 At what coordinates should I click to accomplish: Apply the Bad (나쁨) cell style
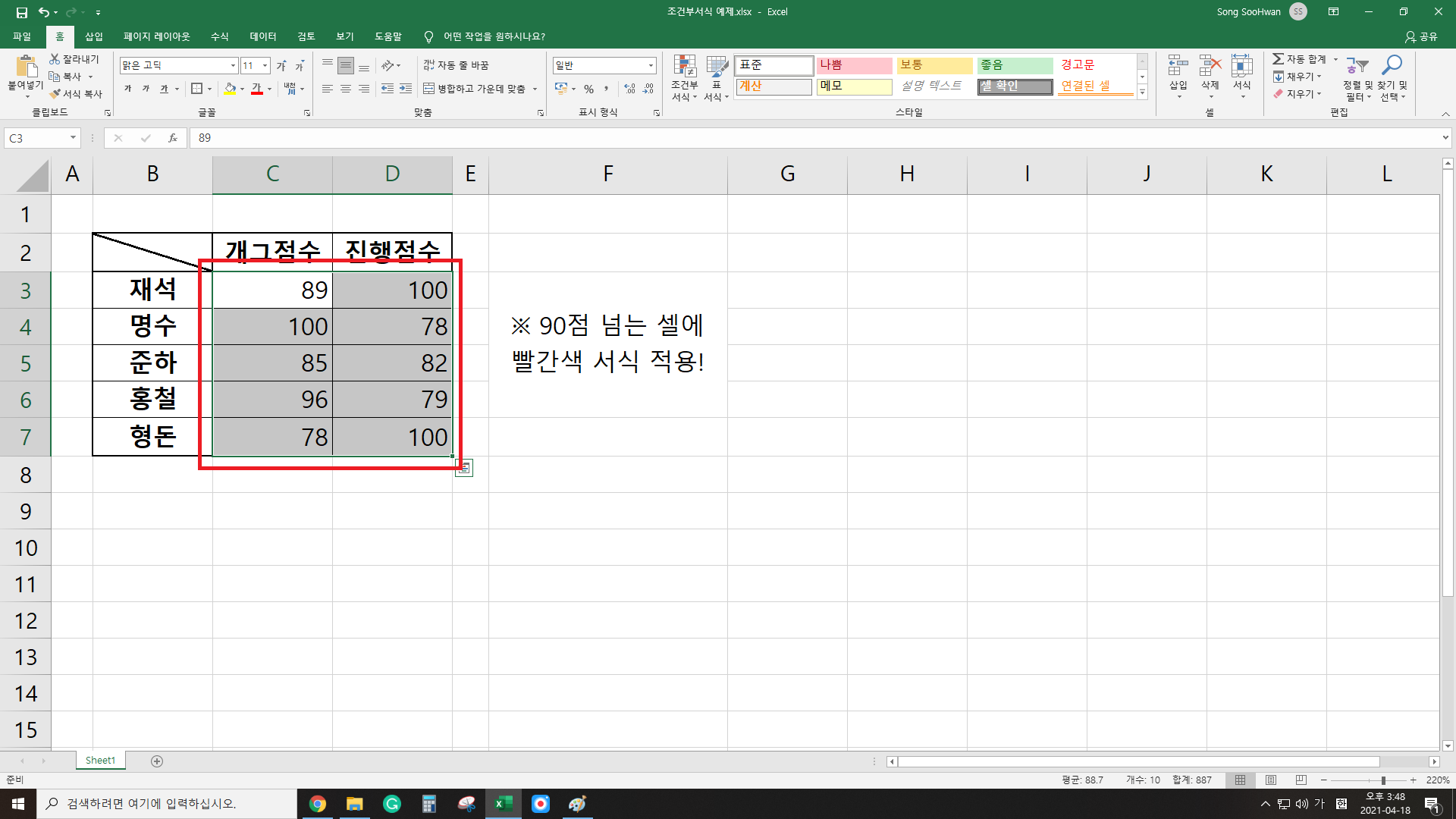pos(854,65)
